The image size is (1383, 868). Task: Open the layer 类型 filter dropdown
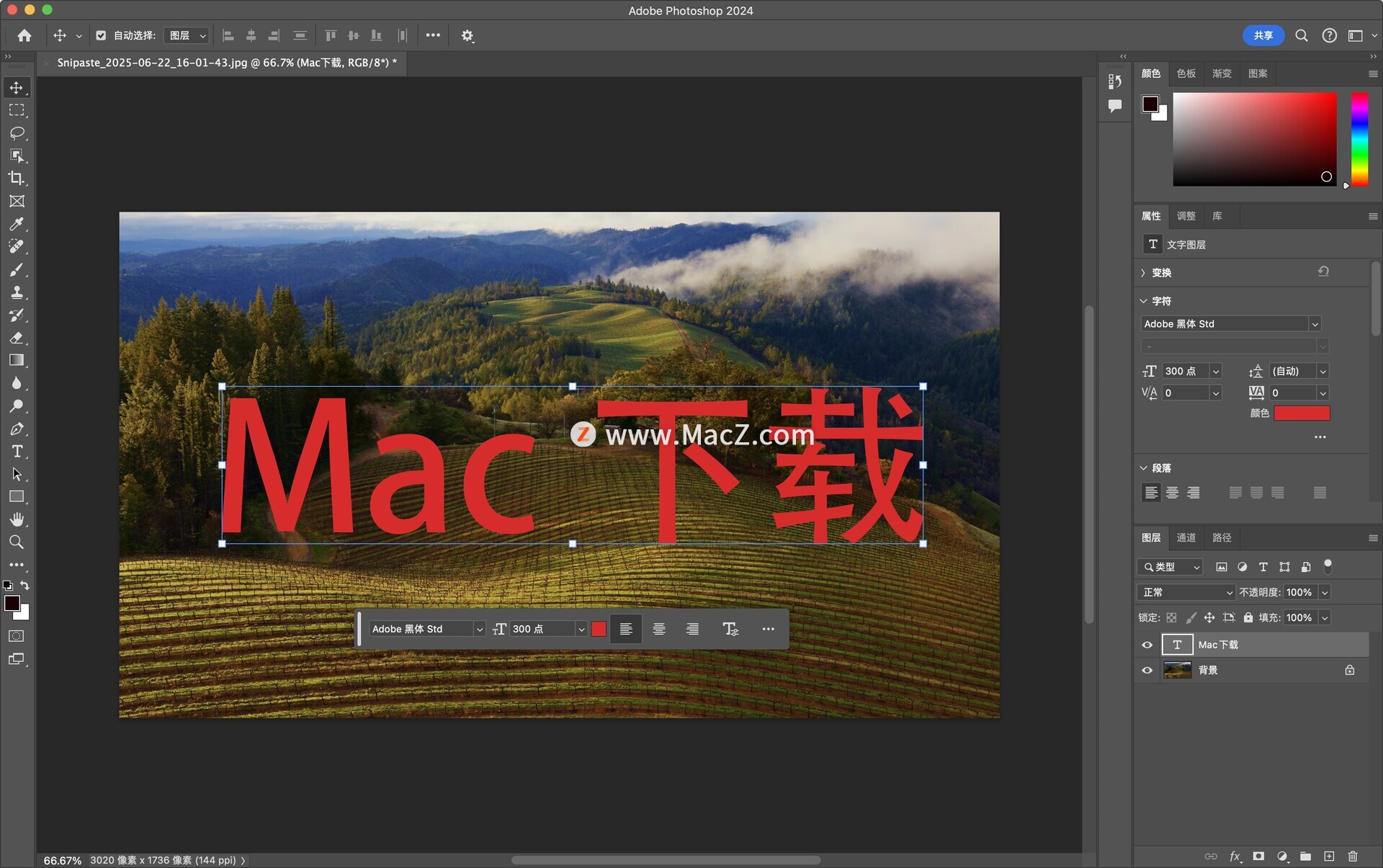click(x=1170, y=567)
